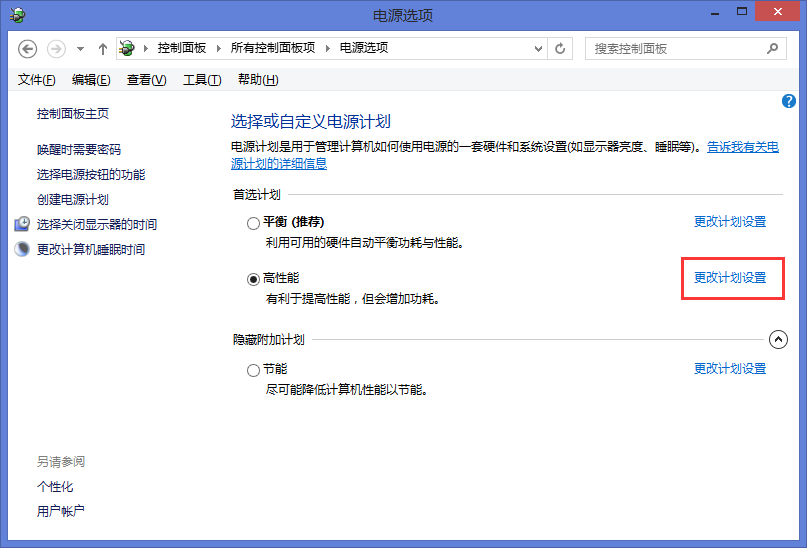Select the 高性能 power plan
Viewport: 807px width, 548px height.
pyautogui.click(x=253, y=279)
